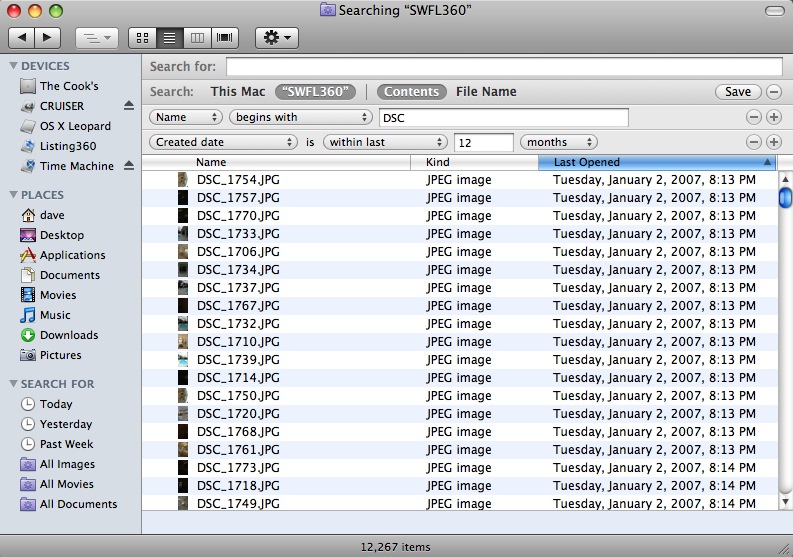The width and height of the screenshot is (793, 557).
Task: Remove search criteria with top minus button
Action: [774, 92]
